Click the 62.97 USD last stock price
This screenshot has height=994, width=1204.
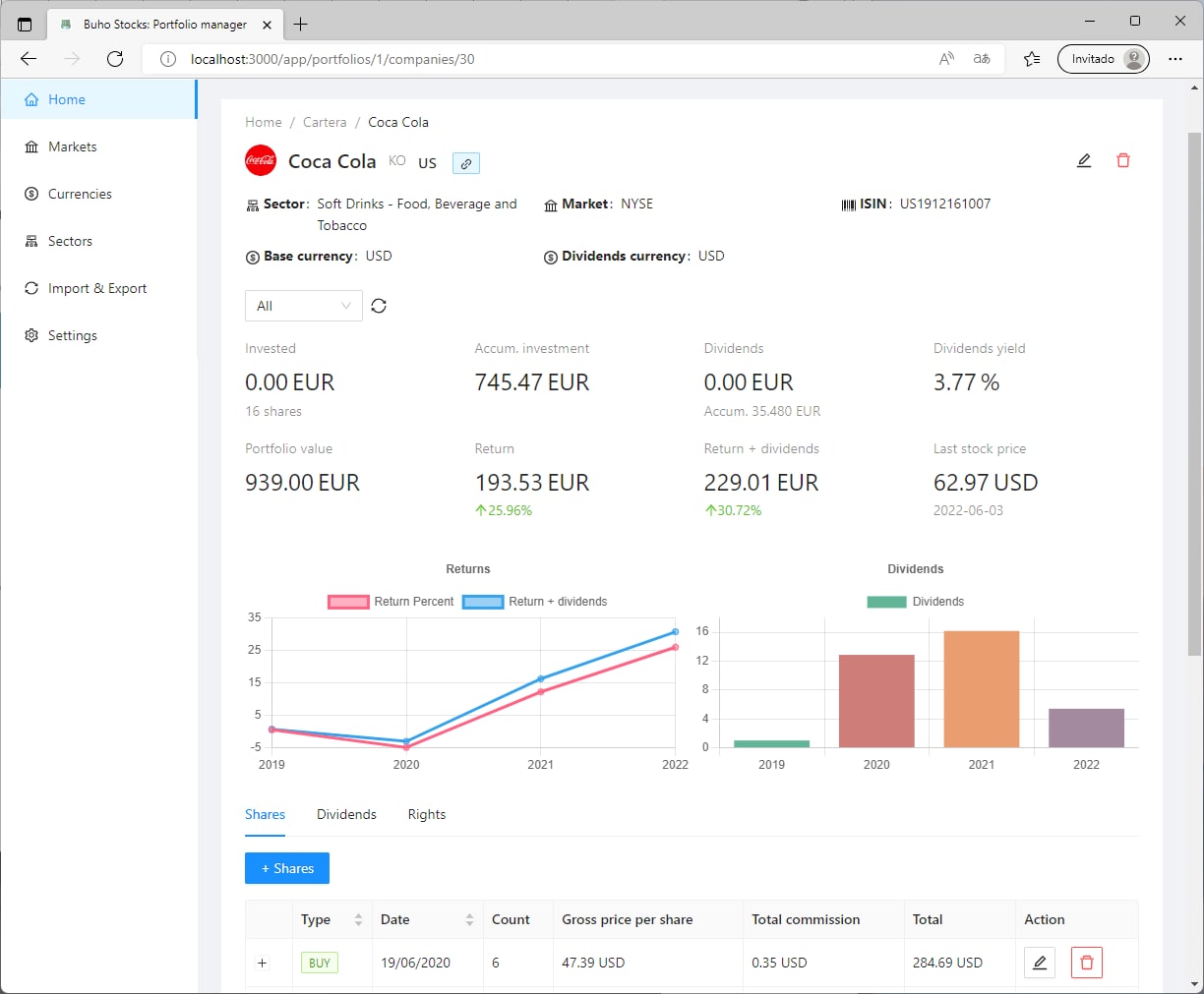coord(986,483)
